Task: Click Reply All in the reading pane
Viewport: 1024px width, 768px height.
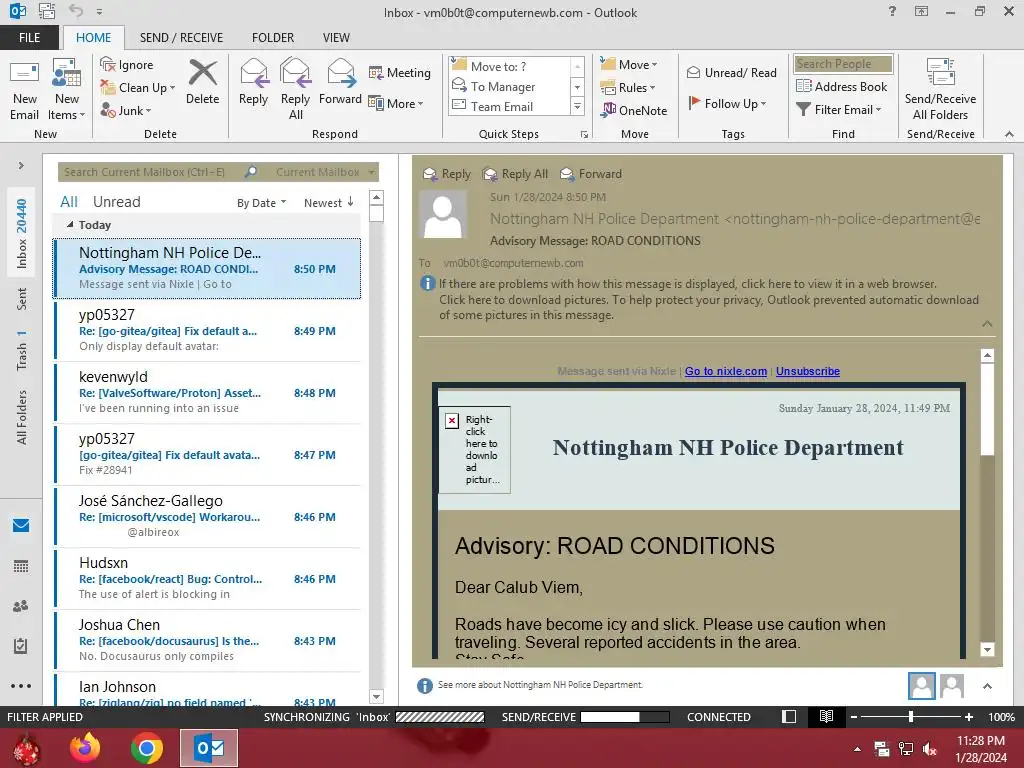Action: pos(515,174)
